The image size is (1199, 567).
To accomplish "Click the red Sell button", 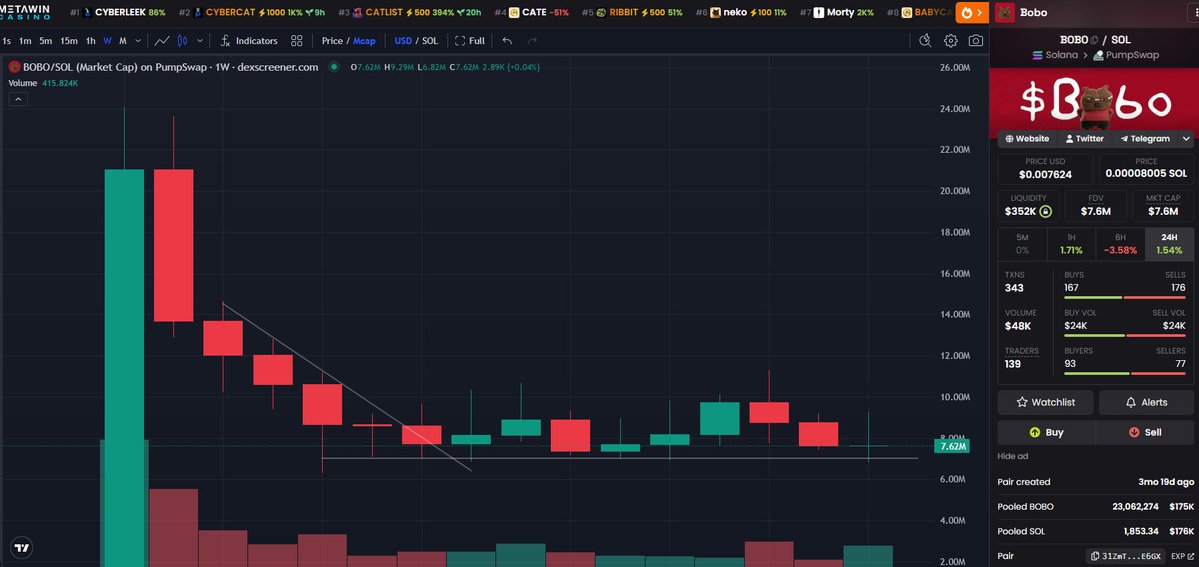I will (x=1145, y=432).
